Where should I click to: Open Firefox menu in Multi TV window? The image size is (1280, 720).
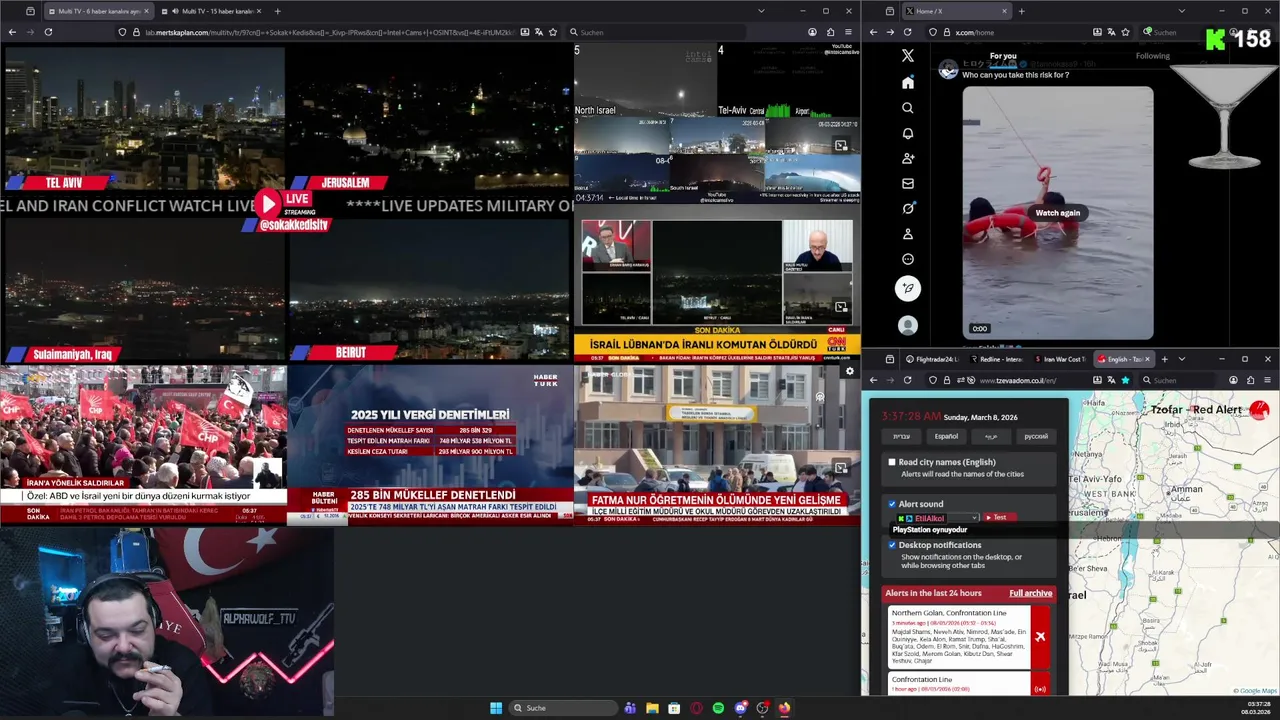click(848, 32)
